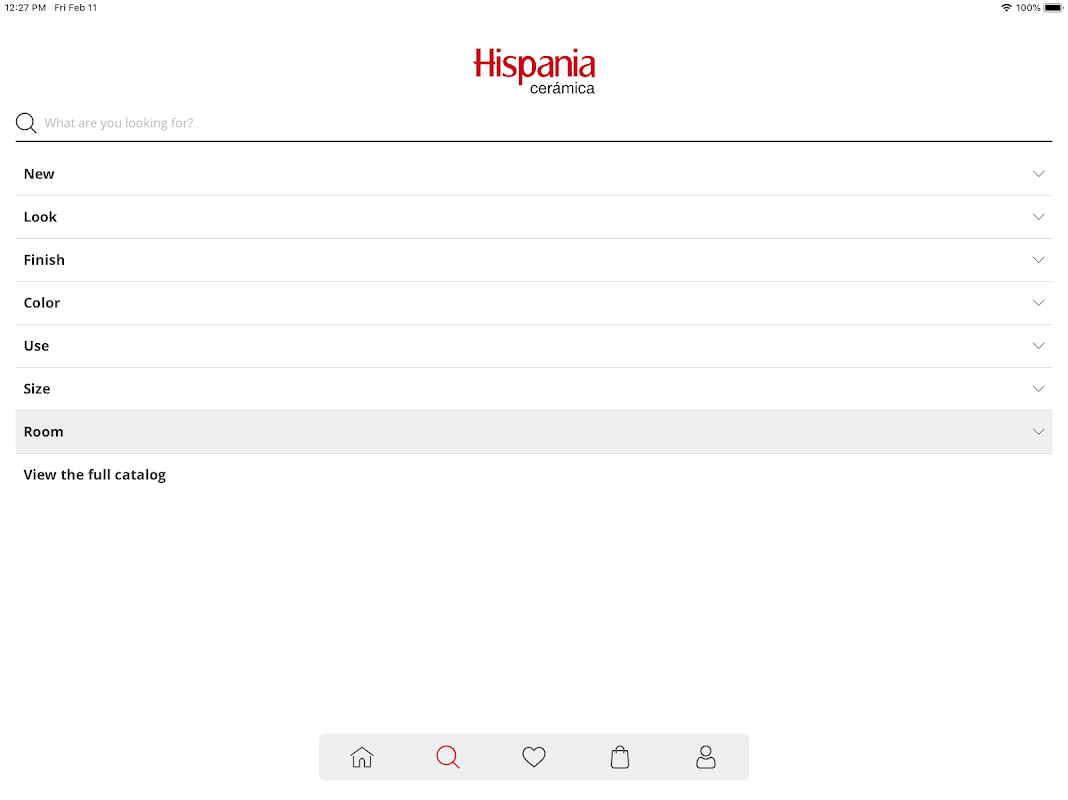The width and height of the screenshot is (1068, 800).
Task: Click the Hispania cerámica logo
Action: pos(534,70)
